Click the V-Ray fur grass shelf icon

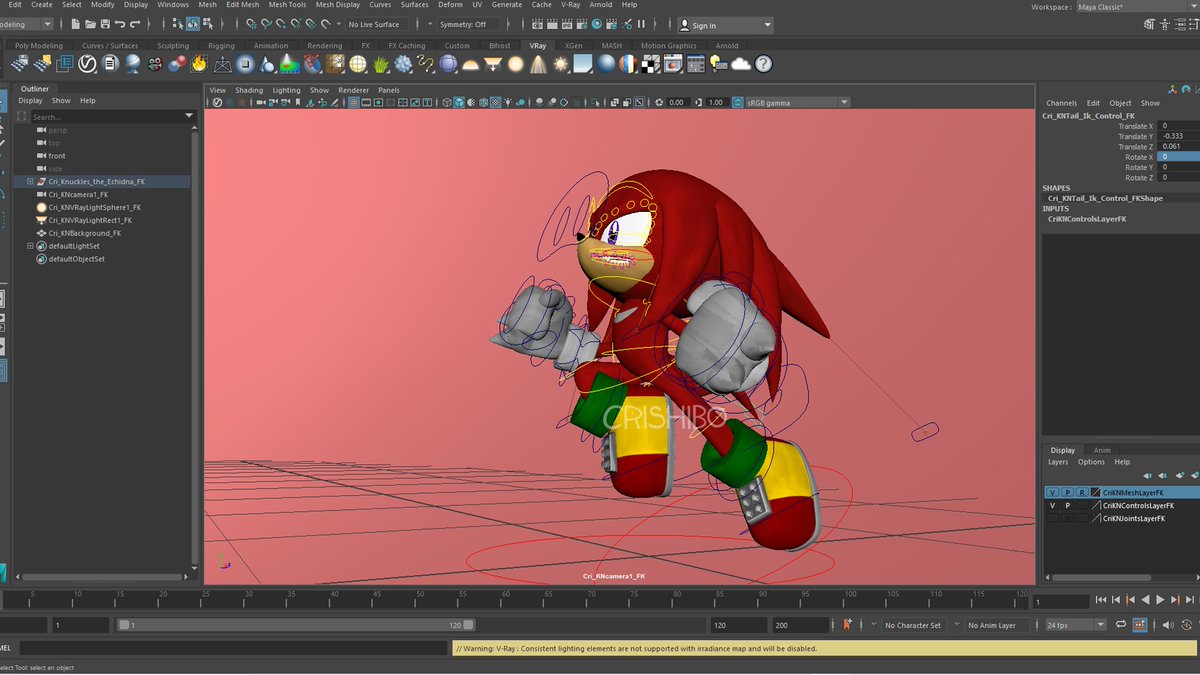pos(381,64)
